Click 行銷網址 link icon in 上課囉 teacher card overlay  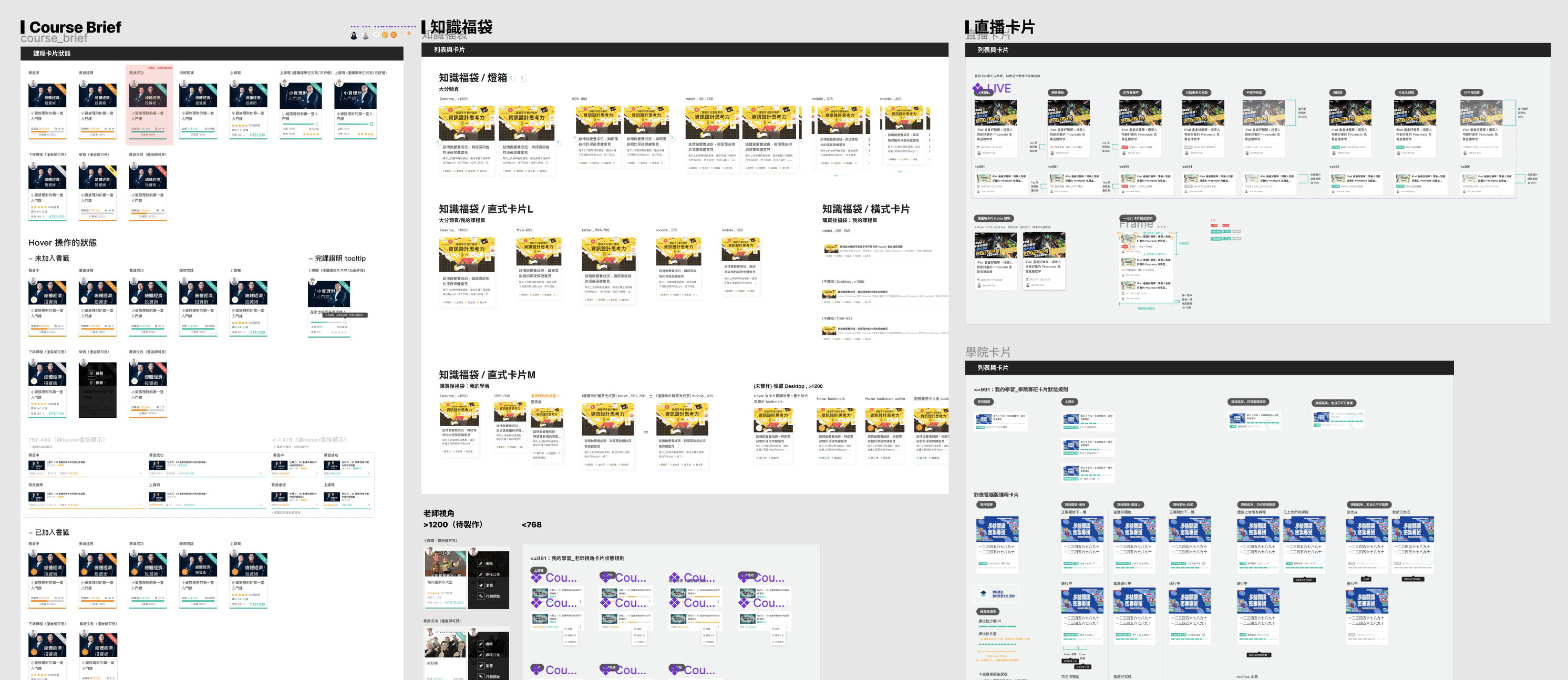click(481, 596)
